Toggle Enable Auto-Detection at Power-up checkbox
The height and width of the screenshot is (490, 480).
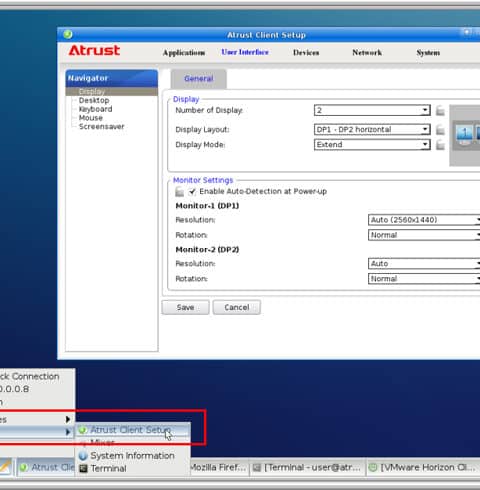192,192
